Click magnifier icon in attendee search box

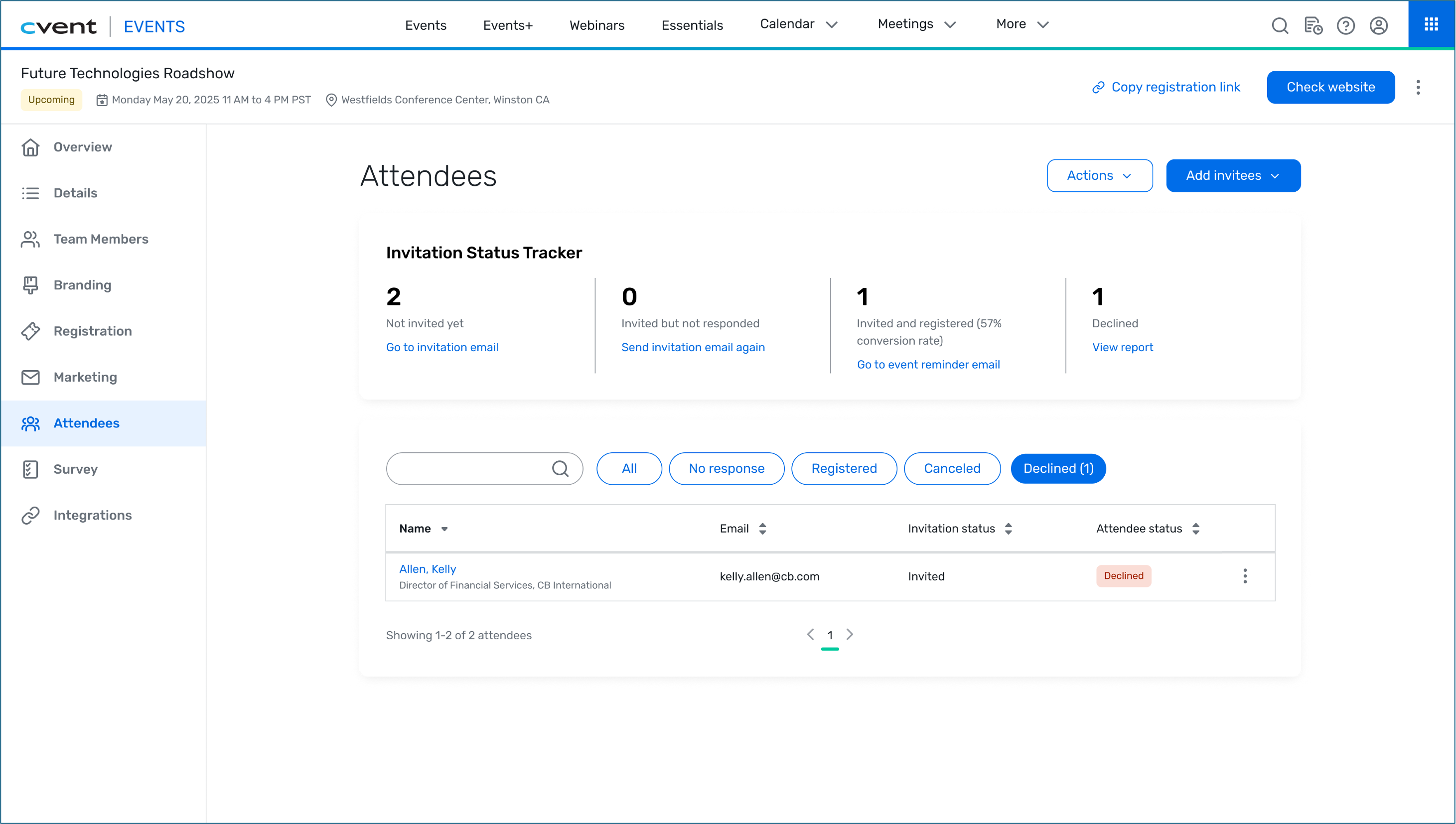(x=560, y=469)
